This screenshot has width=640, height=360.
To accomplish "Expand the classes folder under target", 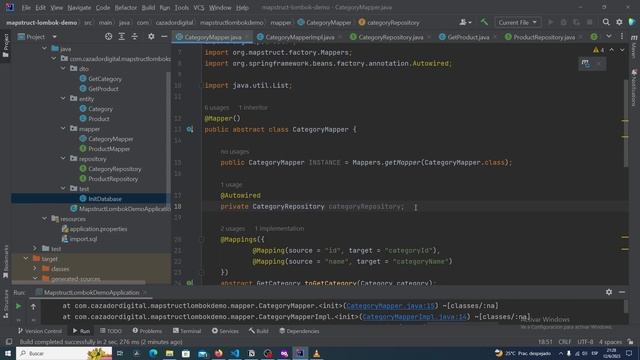I will click(35, 269).
